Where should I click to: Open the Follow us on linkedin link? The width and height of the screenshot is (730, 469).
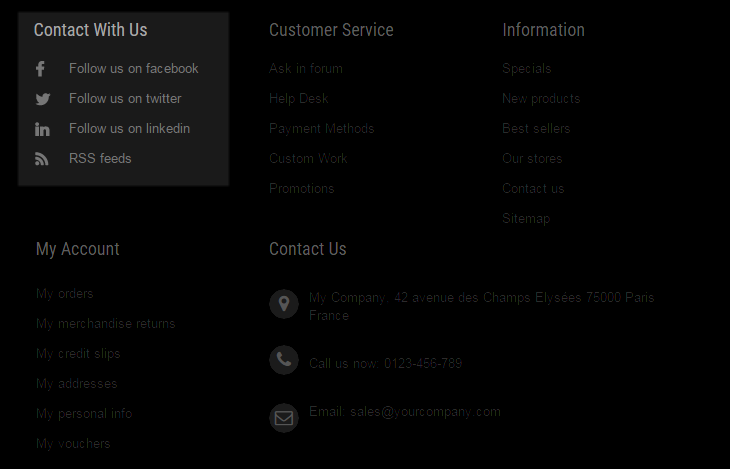[x=129, y=129]
